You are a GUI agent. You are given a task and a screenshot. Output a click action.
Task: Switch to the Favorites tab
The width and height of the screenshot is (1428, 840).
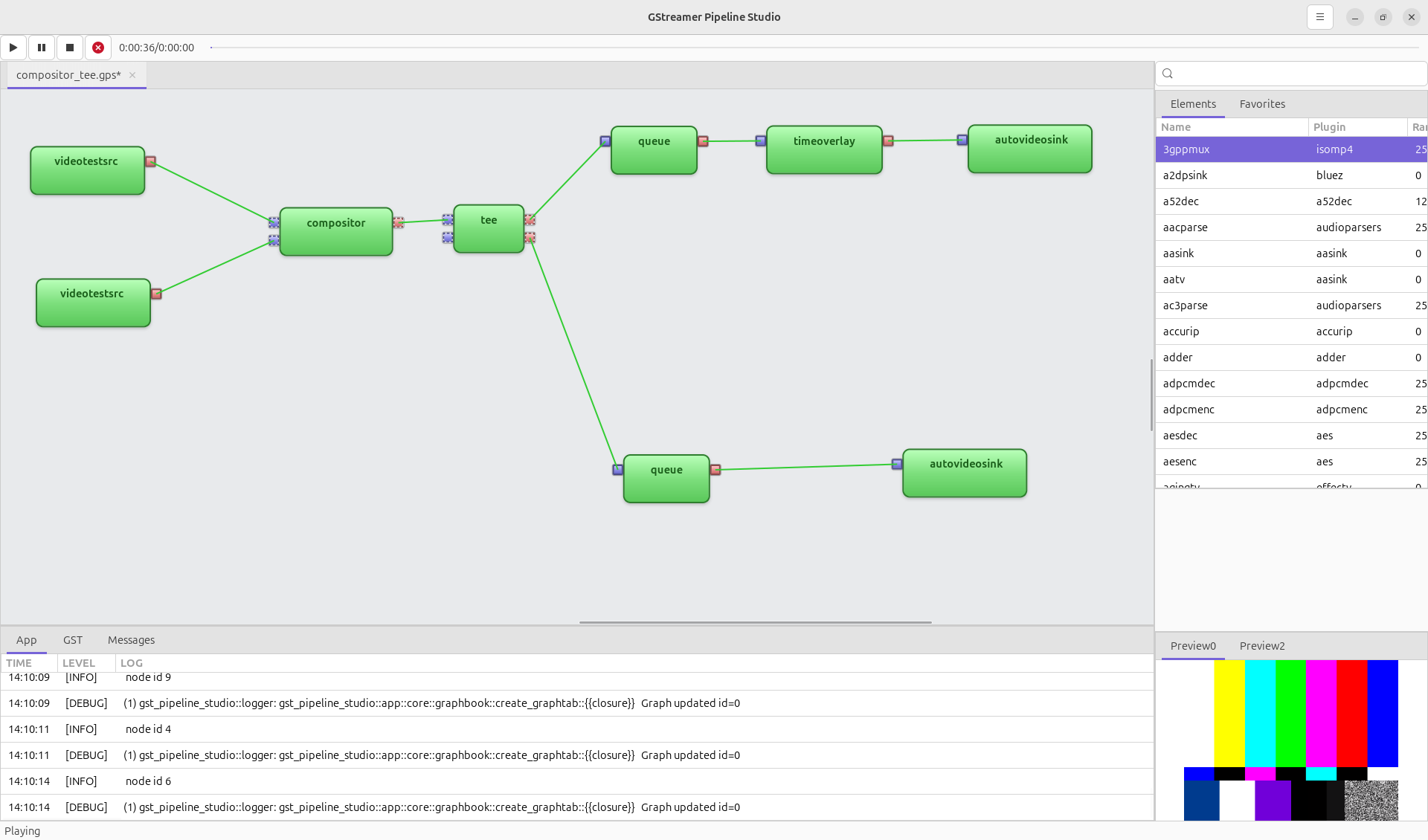[1261, 103]
